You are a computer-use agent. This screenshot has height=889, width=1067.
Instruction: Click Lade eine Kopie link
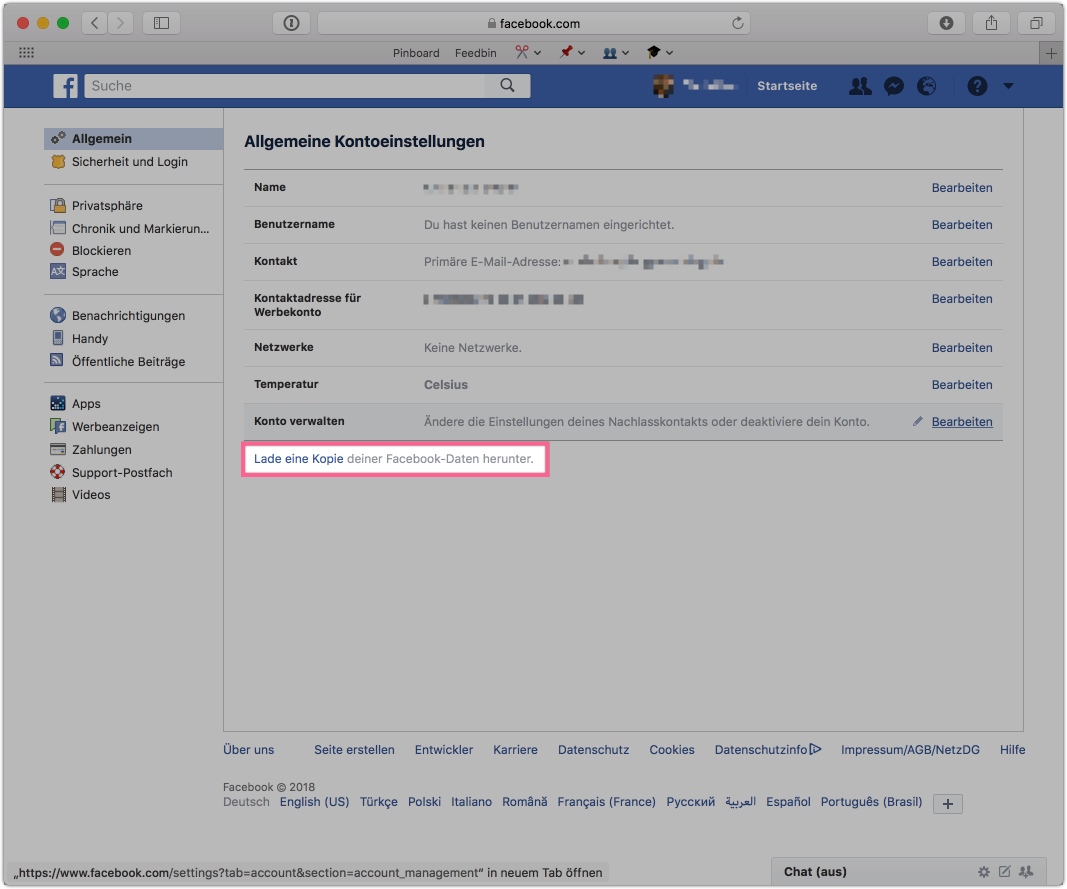point(299,459)
